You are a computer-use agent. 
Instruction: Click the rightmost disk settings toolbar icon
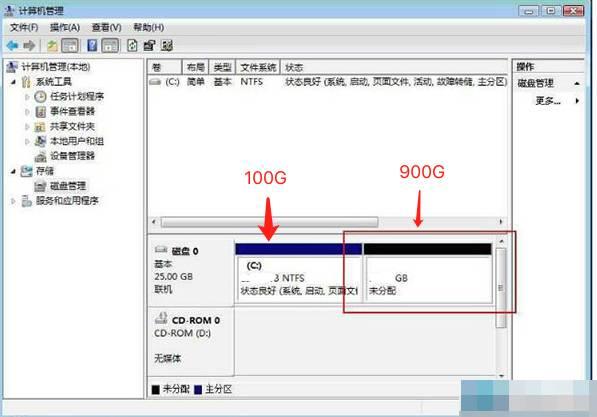[x=167, y=46]
